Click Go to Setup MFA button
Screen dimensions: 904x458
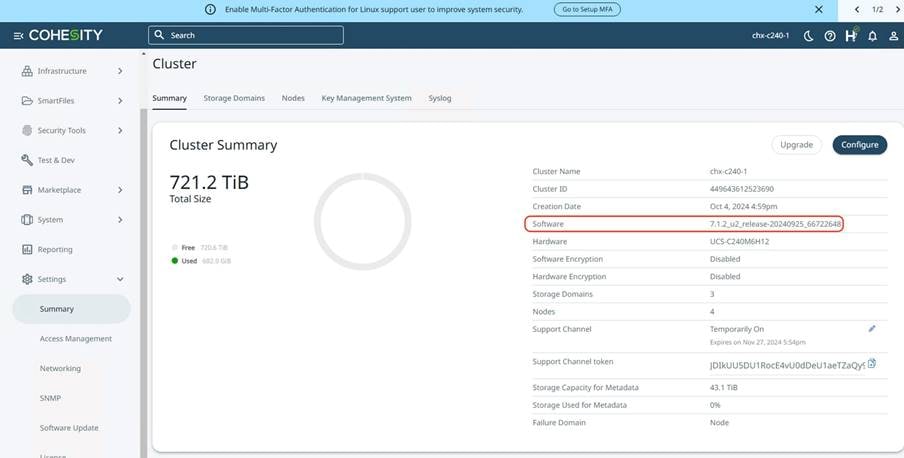[587, 9]
